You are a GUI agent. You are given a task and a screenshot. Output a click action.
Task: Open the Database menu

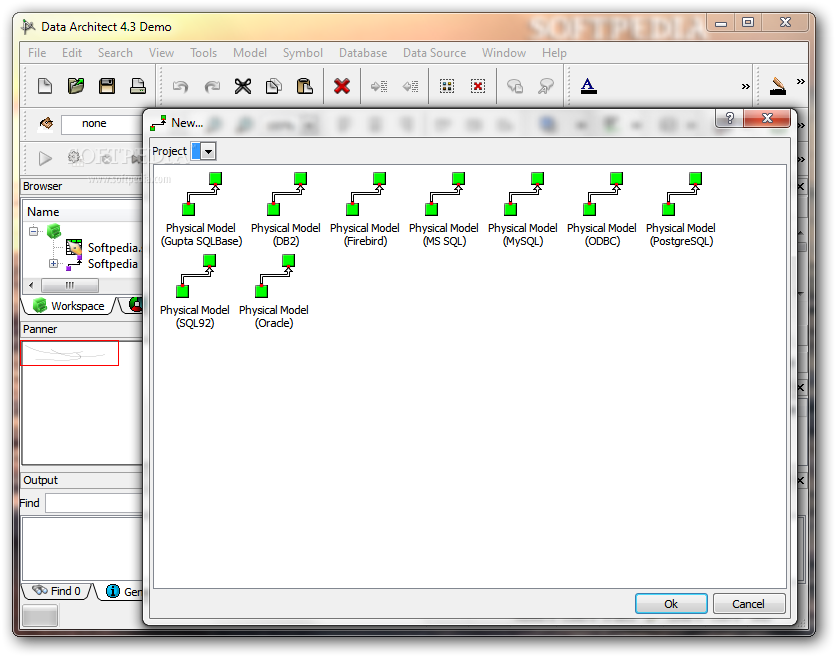pyautogui.click(x=363, y=53)
